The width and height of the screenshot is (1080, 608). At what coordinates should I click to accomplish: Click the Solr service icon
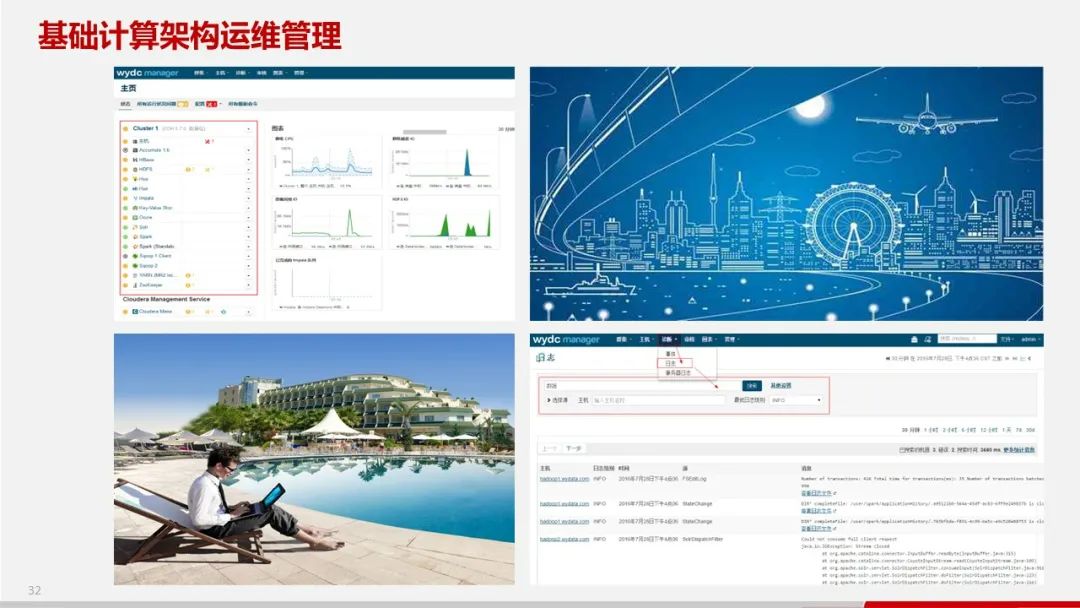click(135, 227)
